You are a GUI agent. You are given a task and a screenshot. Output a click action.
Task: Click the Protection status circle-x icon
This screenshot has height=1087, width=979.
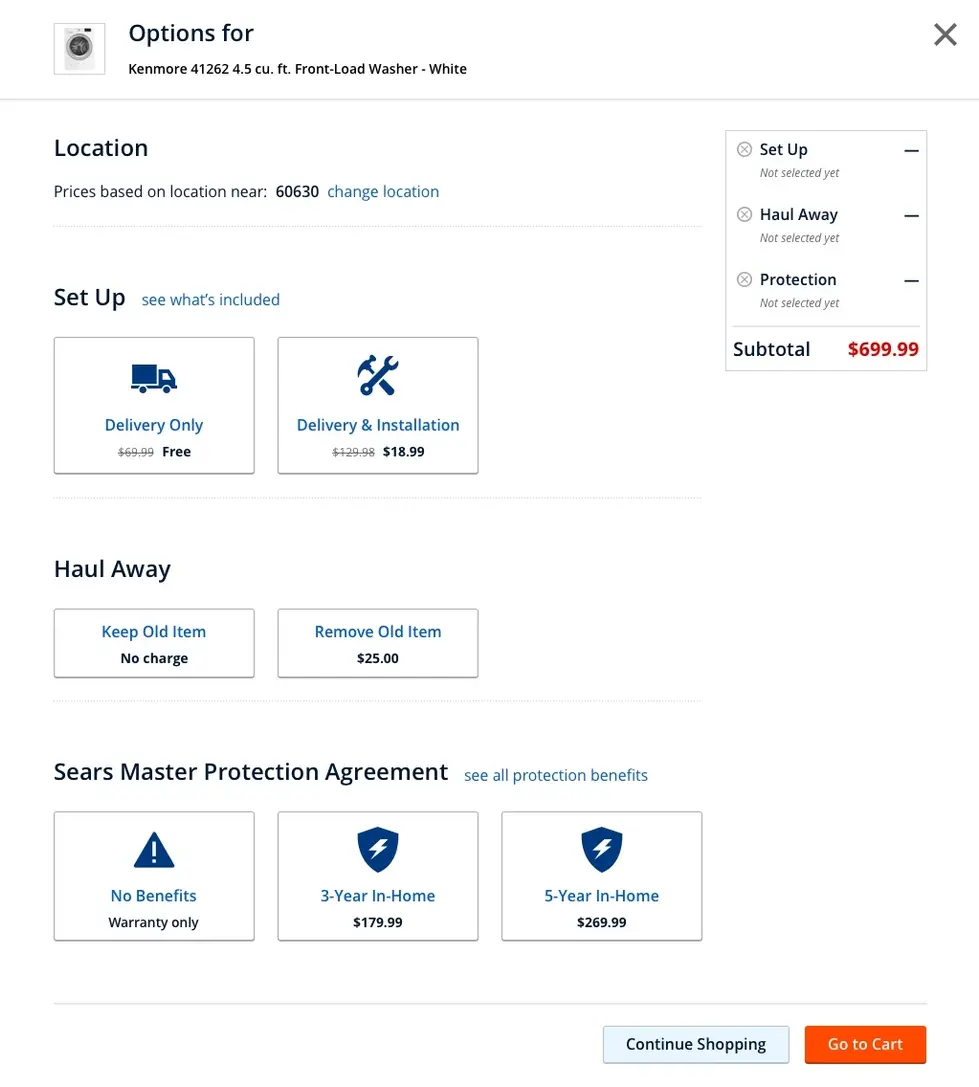pos(744,279)
